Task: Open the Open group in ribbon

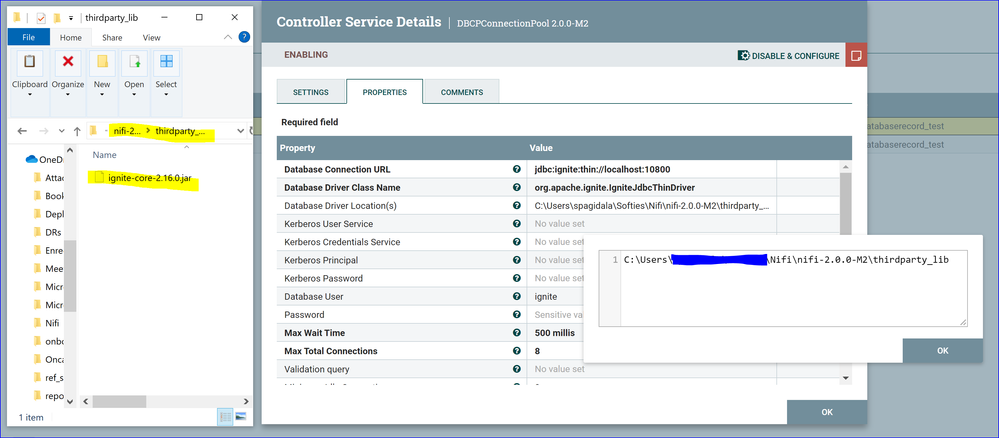Action: [x=134, y=75]
